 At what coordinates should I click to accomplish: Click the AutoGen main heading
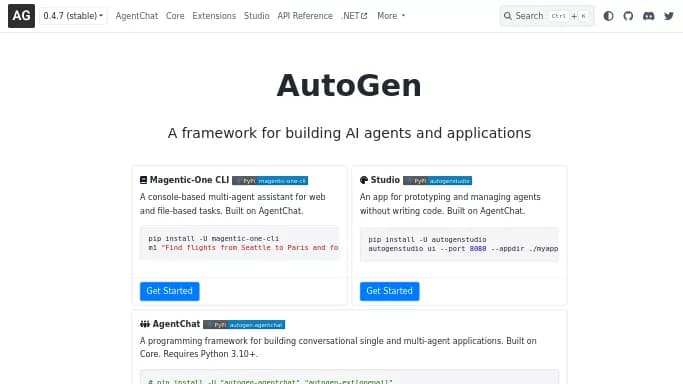[x=349, y=85]
